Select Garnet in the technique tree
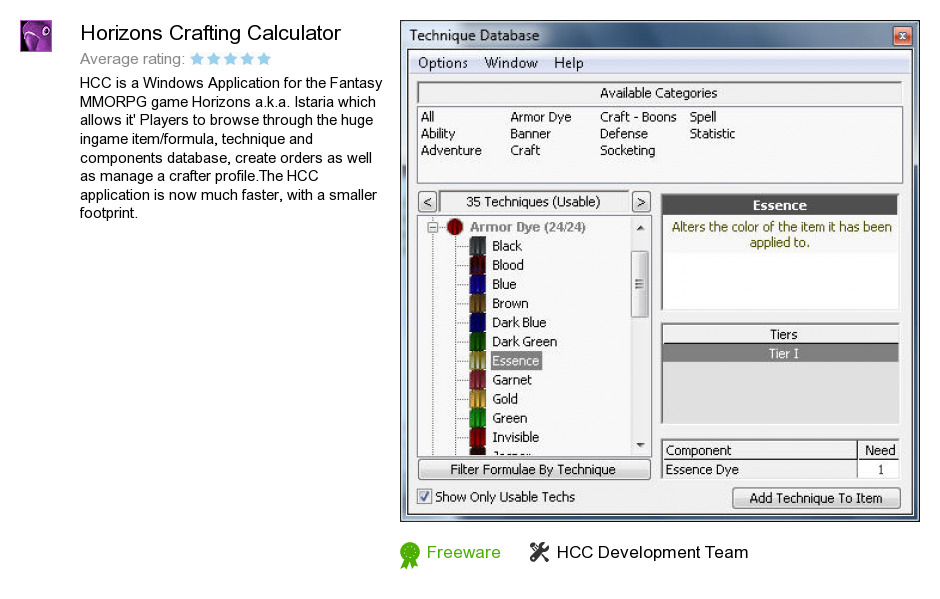This screenshot has width=940, height=599. (x=512, y=380)
